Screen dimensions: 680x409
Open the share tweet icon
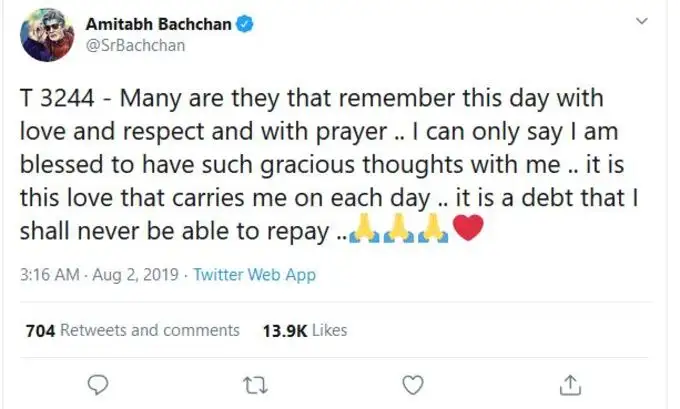tap(569, 383)
